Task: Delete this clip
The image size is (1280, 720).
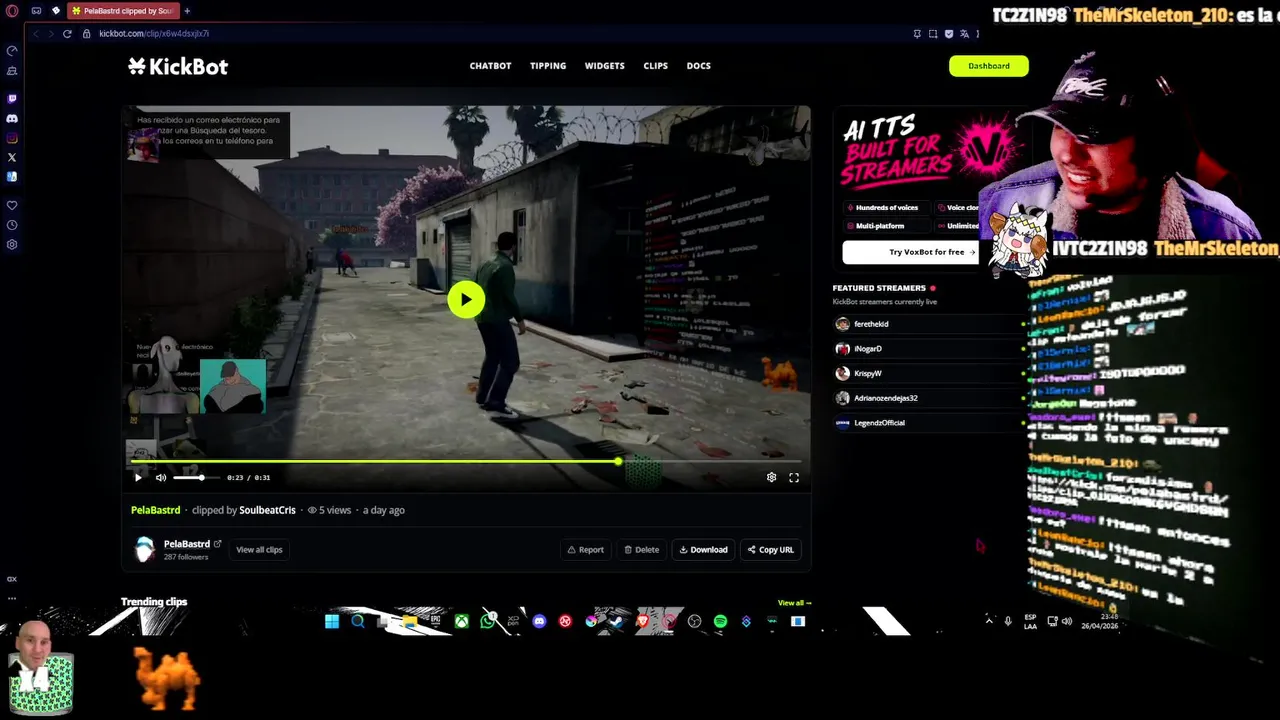Action: coord(641,549)
